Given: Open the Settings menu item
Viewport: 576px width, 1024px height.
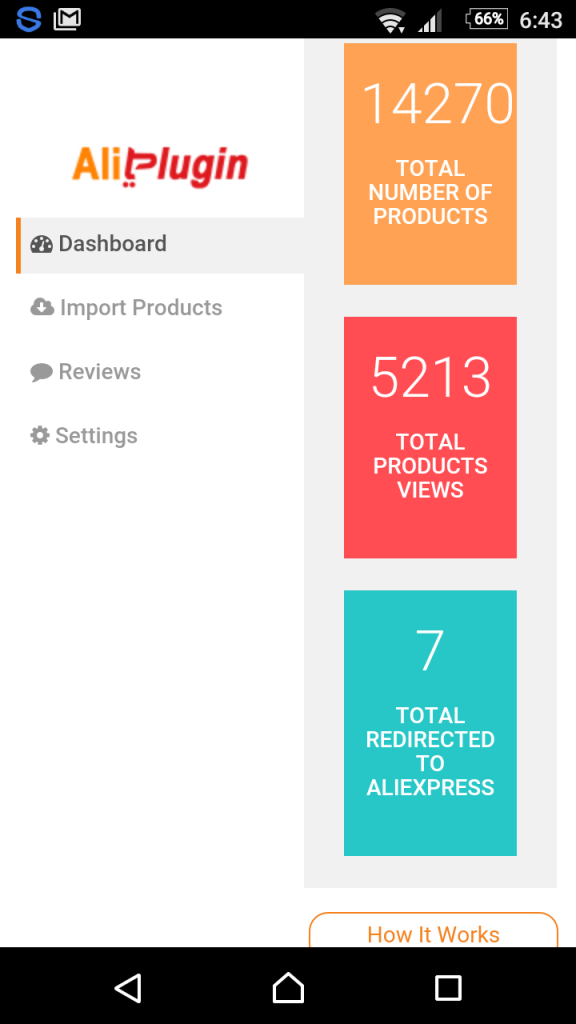Looking at the screenshot, I should 160,436.
